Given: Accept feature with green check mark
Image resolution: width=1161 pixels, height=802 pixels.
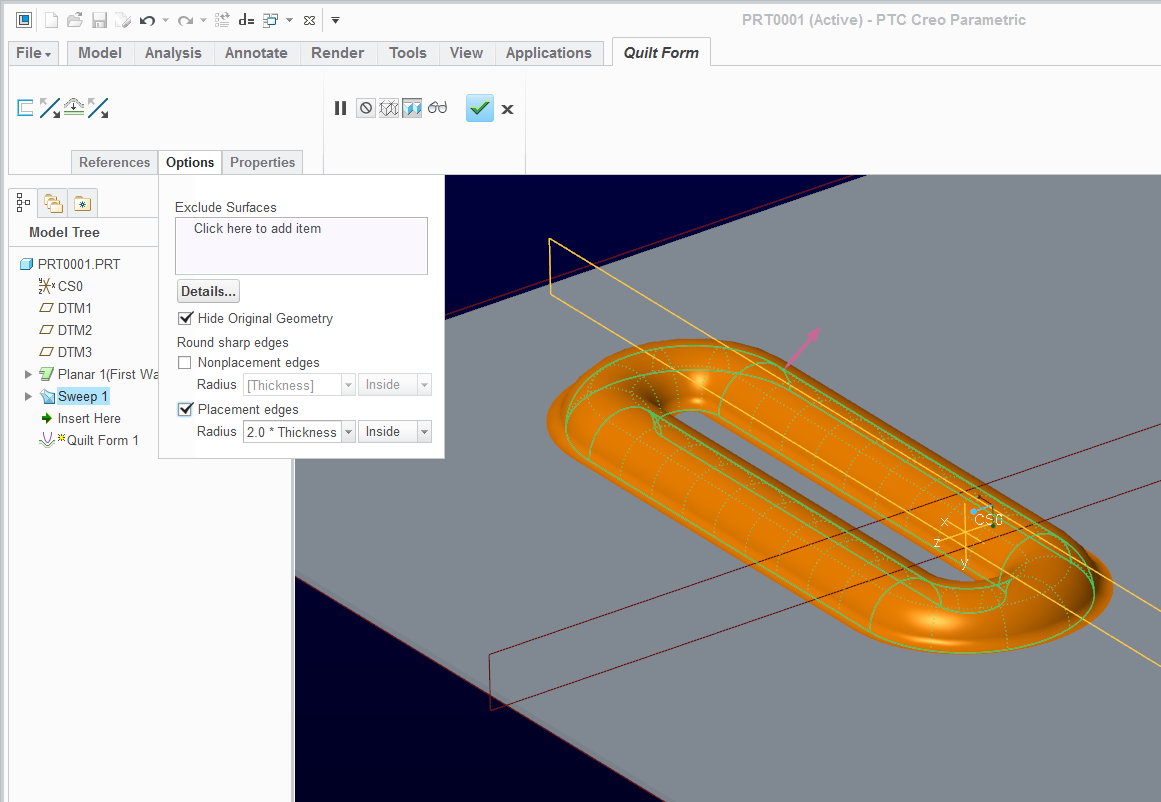Looking at the screenshot, I should 480,108.
